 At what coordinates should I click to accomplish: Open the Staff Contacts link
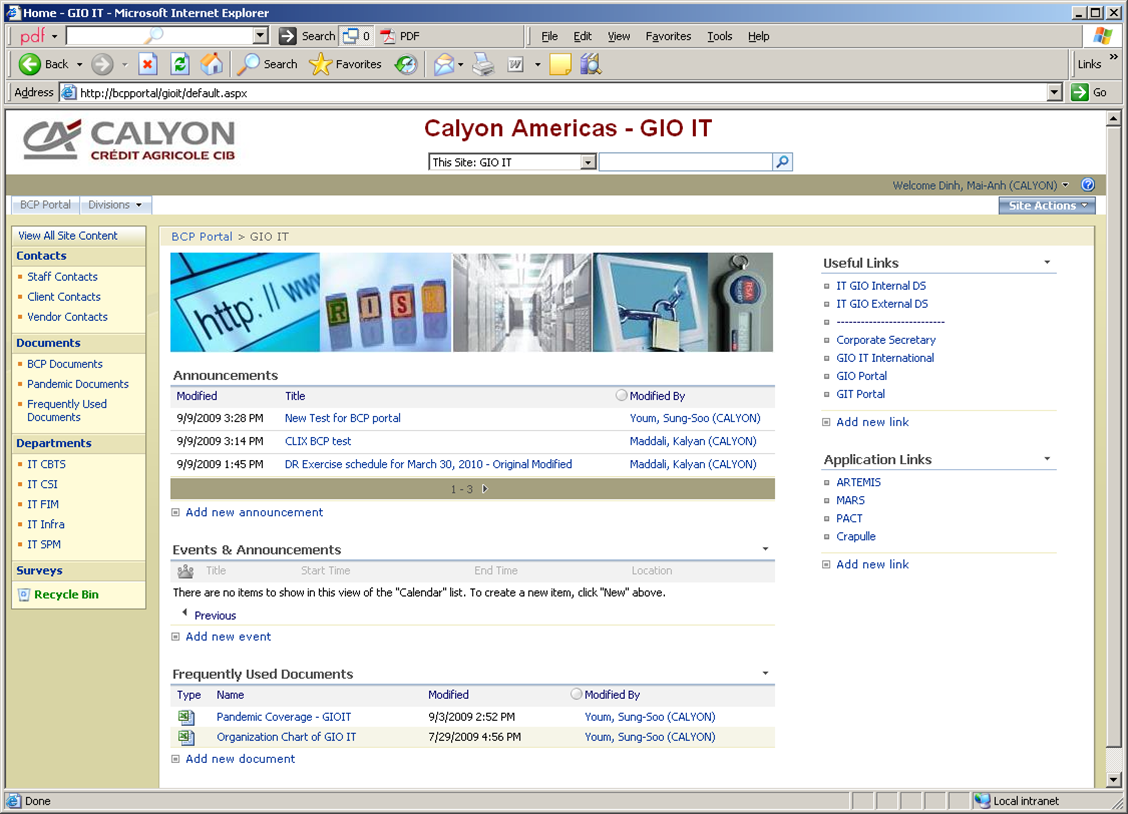63,277
